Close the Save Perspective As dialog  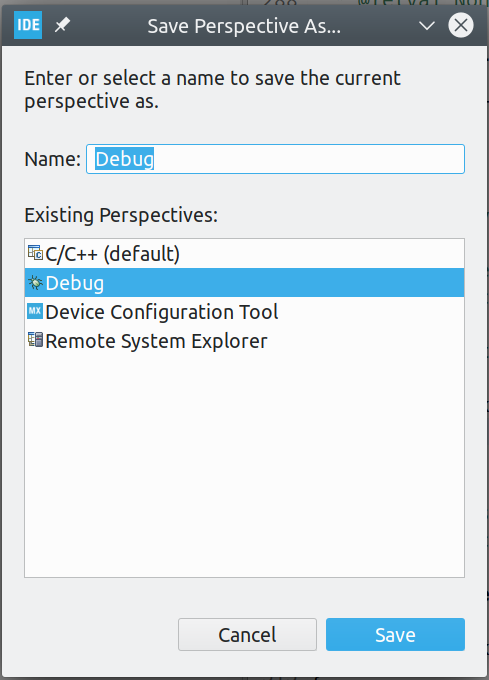[461, 25]
